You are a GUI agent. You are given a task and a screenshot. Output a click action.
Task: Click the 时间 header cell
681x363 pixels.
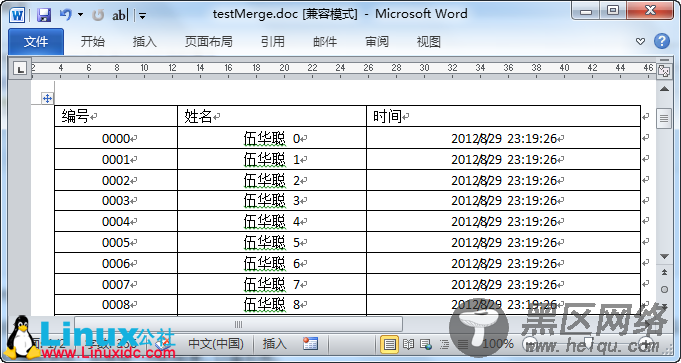click(x=503, y=116)
